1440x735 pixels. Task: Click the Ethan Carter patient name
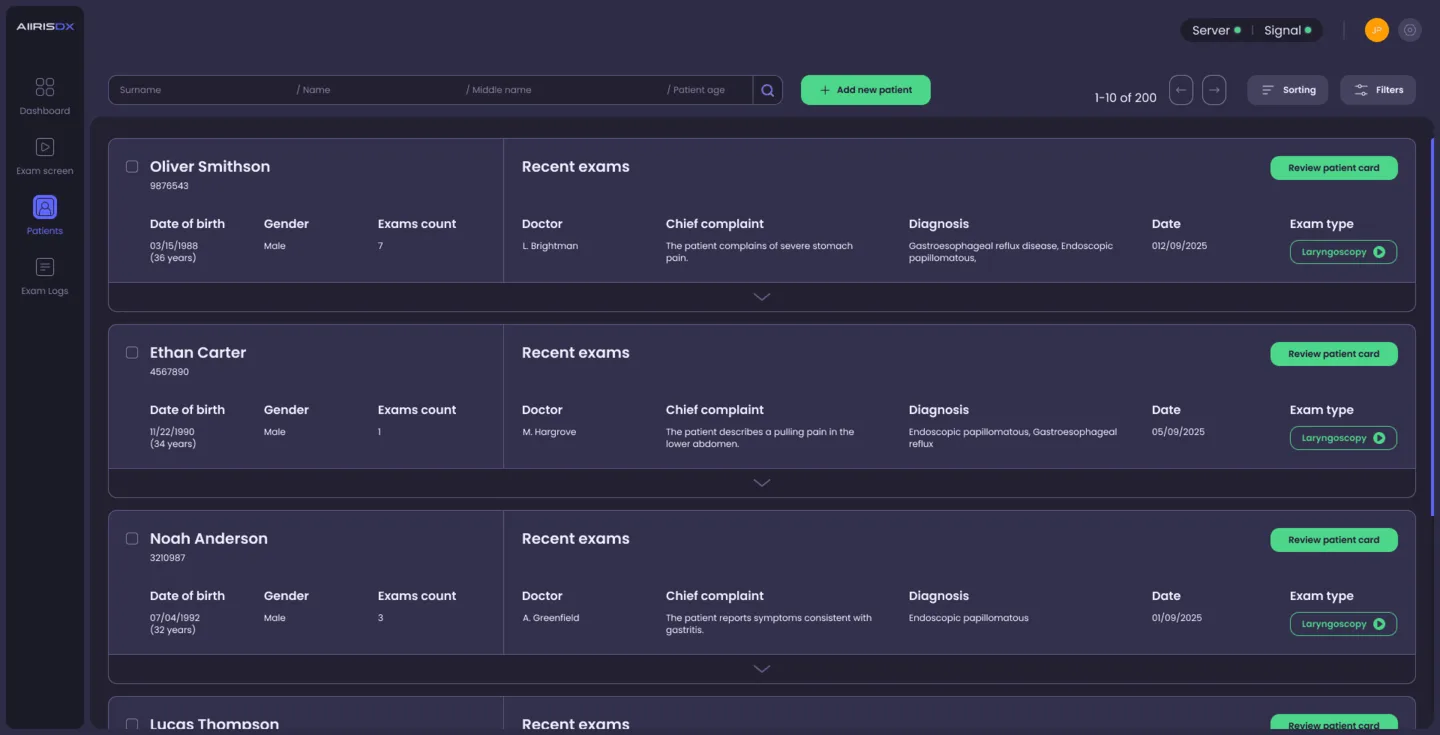point(198,353)
